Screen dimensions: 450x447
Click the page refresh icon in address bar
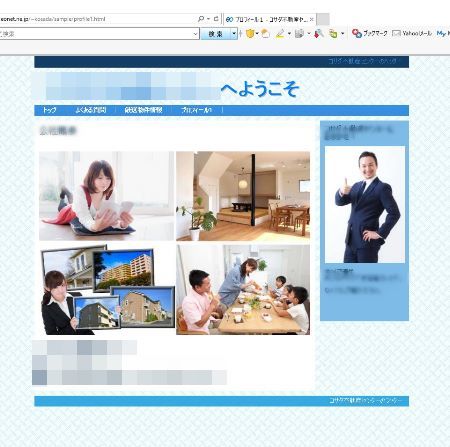pos(216,19)
